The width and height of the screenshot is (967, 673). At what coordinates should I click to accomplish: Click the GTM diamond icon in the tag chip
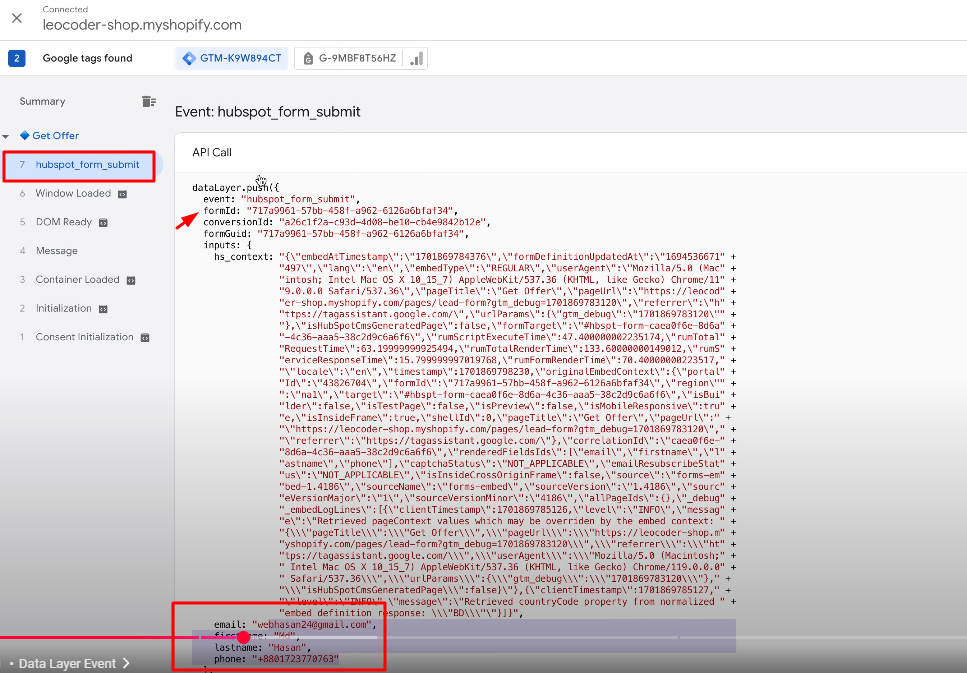pos(189,59)
